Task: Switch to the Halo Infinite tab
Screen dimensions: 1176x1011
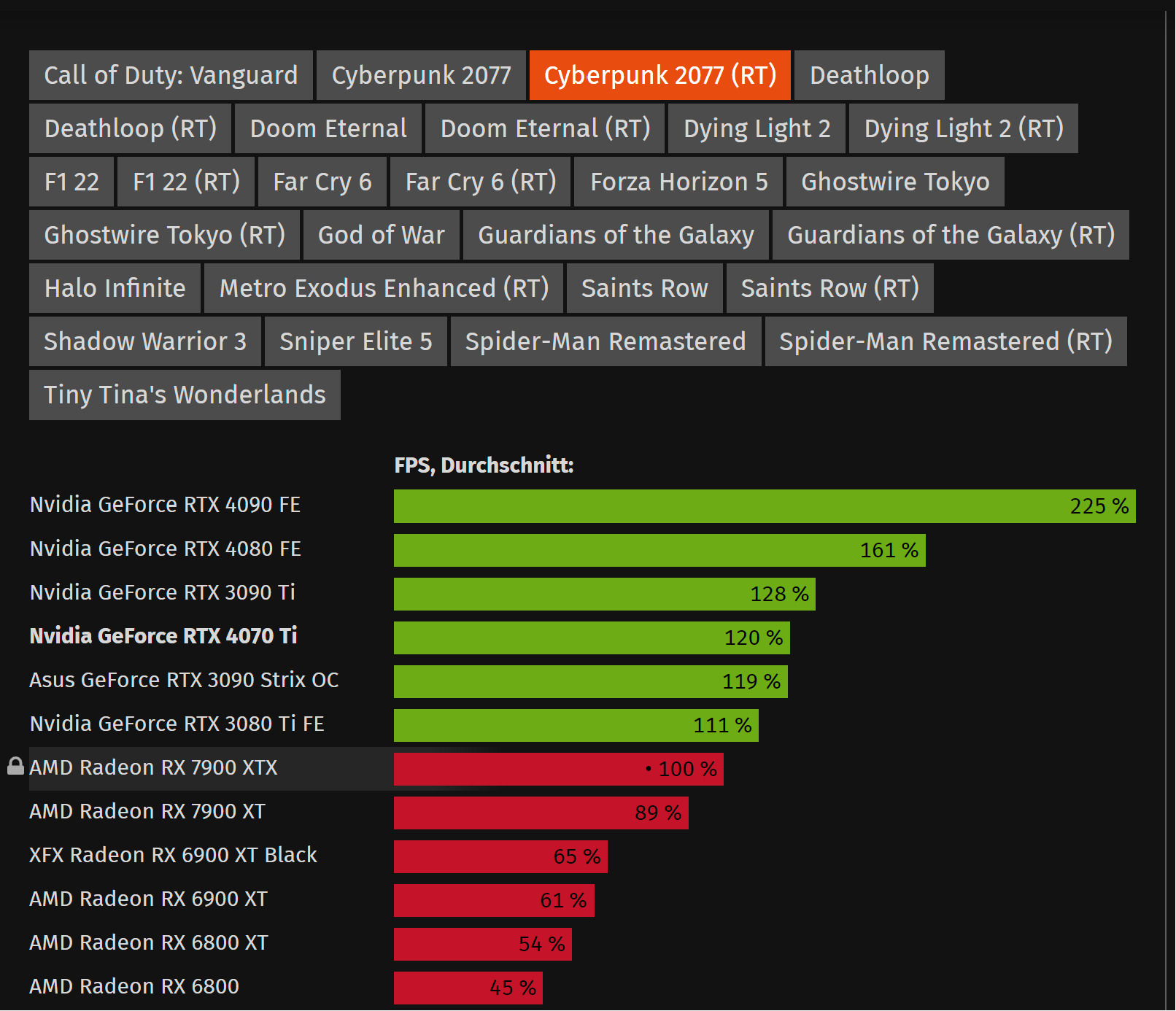Action: (115, 288)
